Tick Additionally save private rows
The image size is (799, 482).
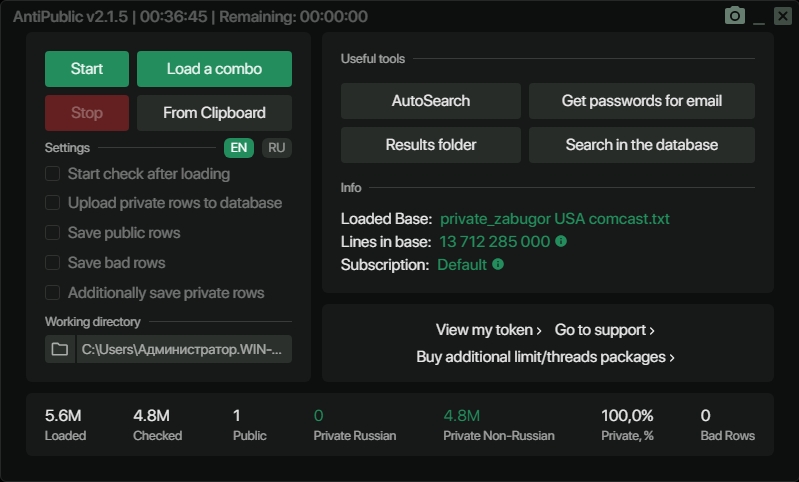point(52,292)
